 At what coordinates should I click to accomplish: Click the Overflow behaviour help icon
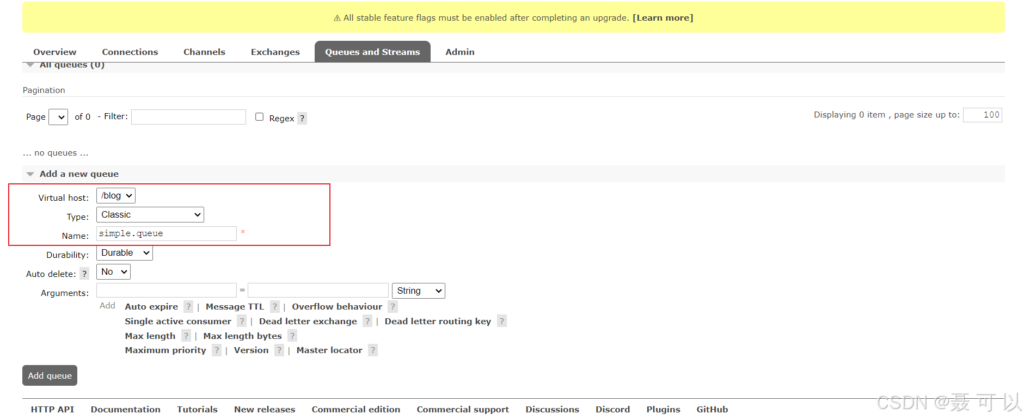(x=392, y=307)
